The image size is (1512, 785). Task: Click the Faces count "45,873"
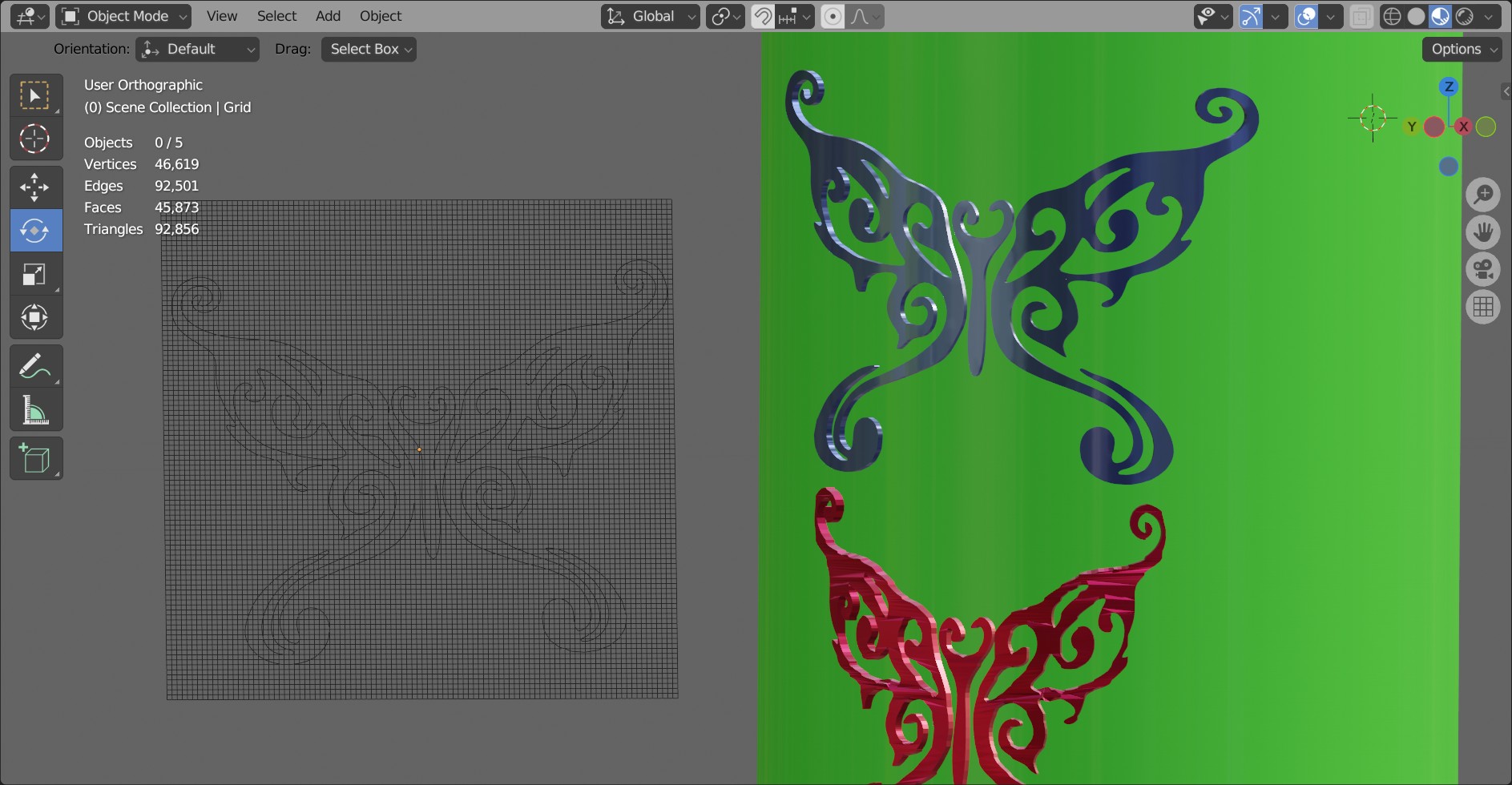point(177,207)
